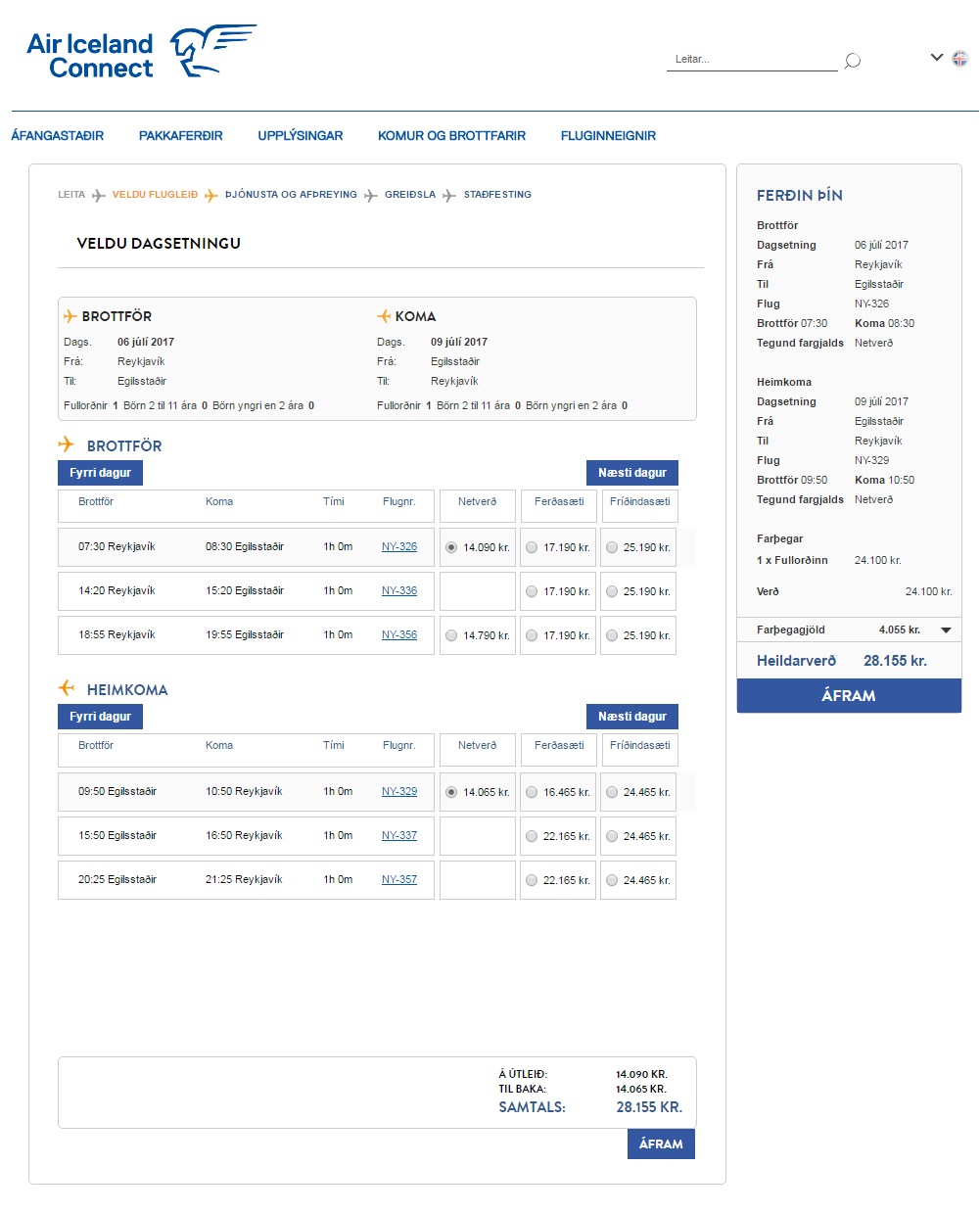Click into the Leitar search field
Viewport: 980px width, 1213px height.
coord(750,60)
